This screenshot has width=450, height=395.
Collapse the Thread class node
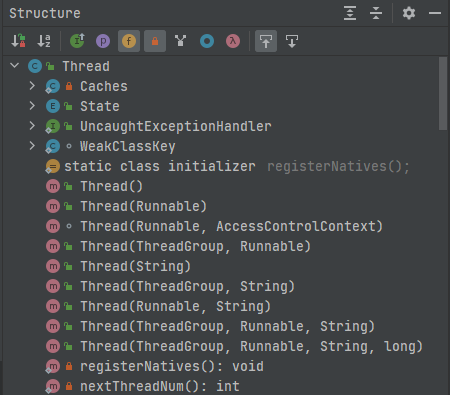[x=15, y=66]
